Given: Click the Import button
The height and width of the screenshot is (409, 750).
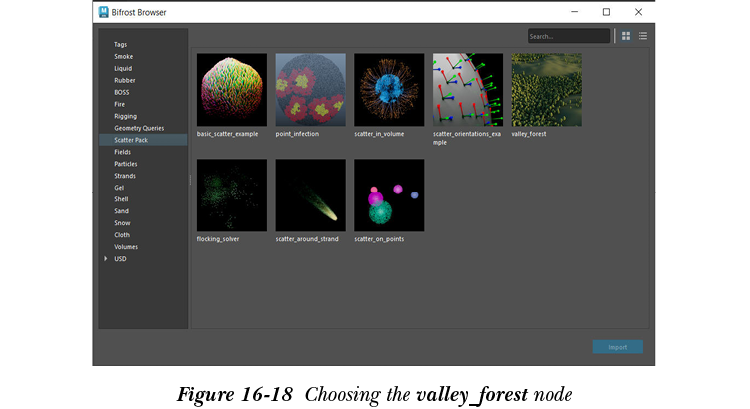Looking at the screenshot, I should click(x=617, y=347).
